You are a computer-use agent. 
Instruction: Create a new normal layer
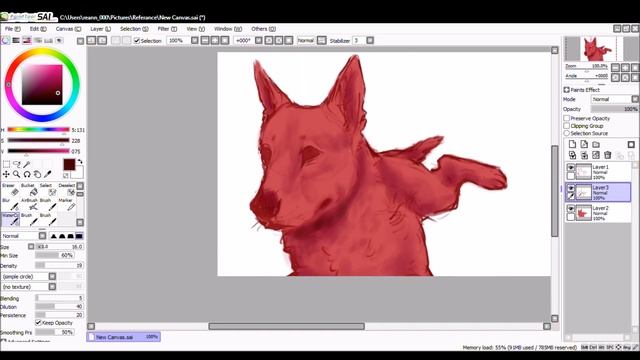(x=572, y=144)
